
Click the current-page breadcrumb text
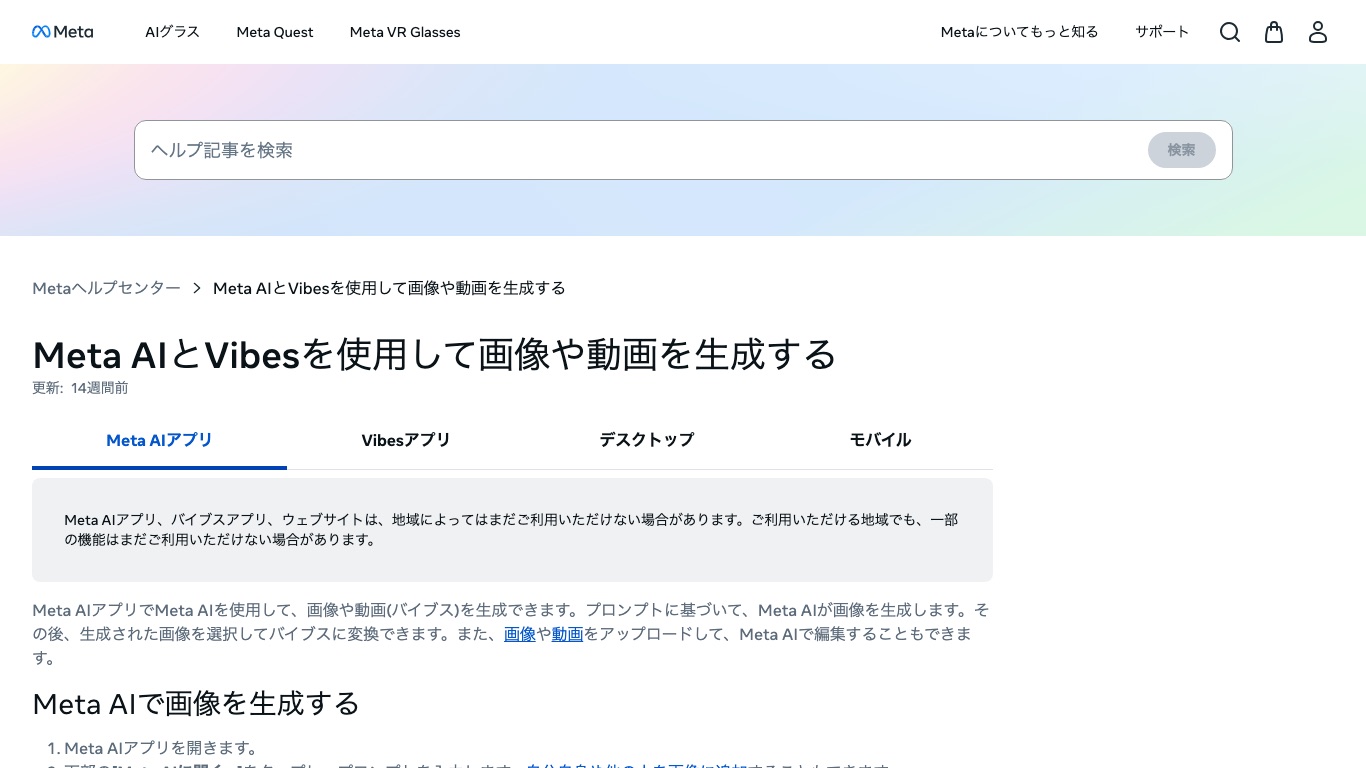[x=389, y=288]
